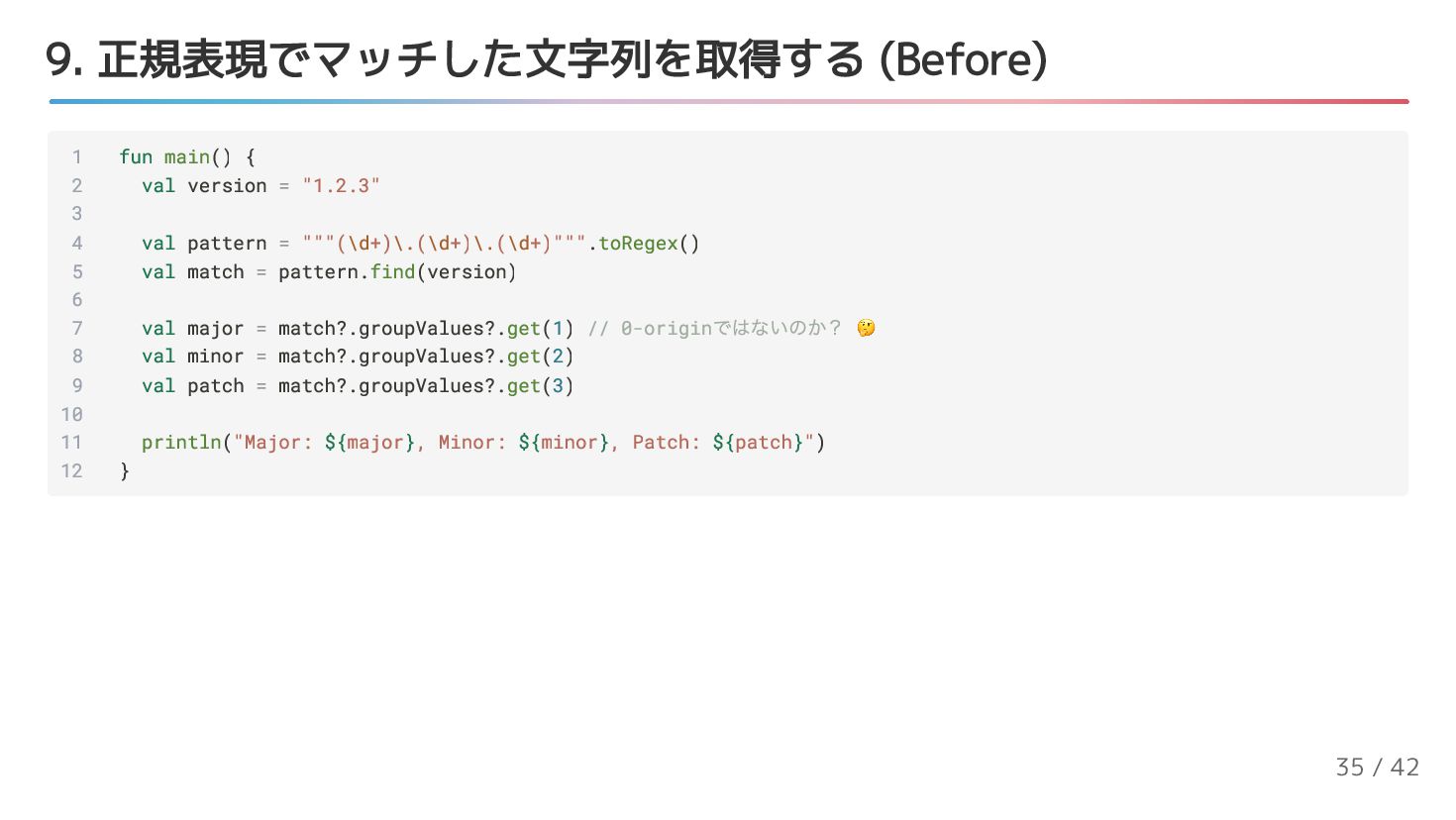
Task: Click the get(3) call on the patch line
Action: (x=540, y=385)
